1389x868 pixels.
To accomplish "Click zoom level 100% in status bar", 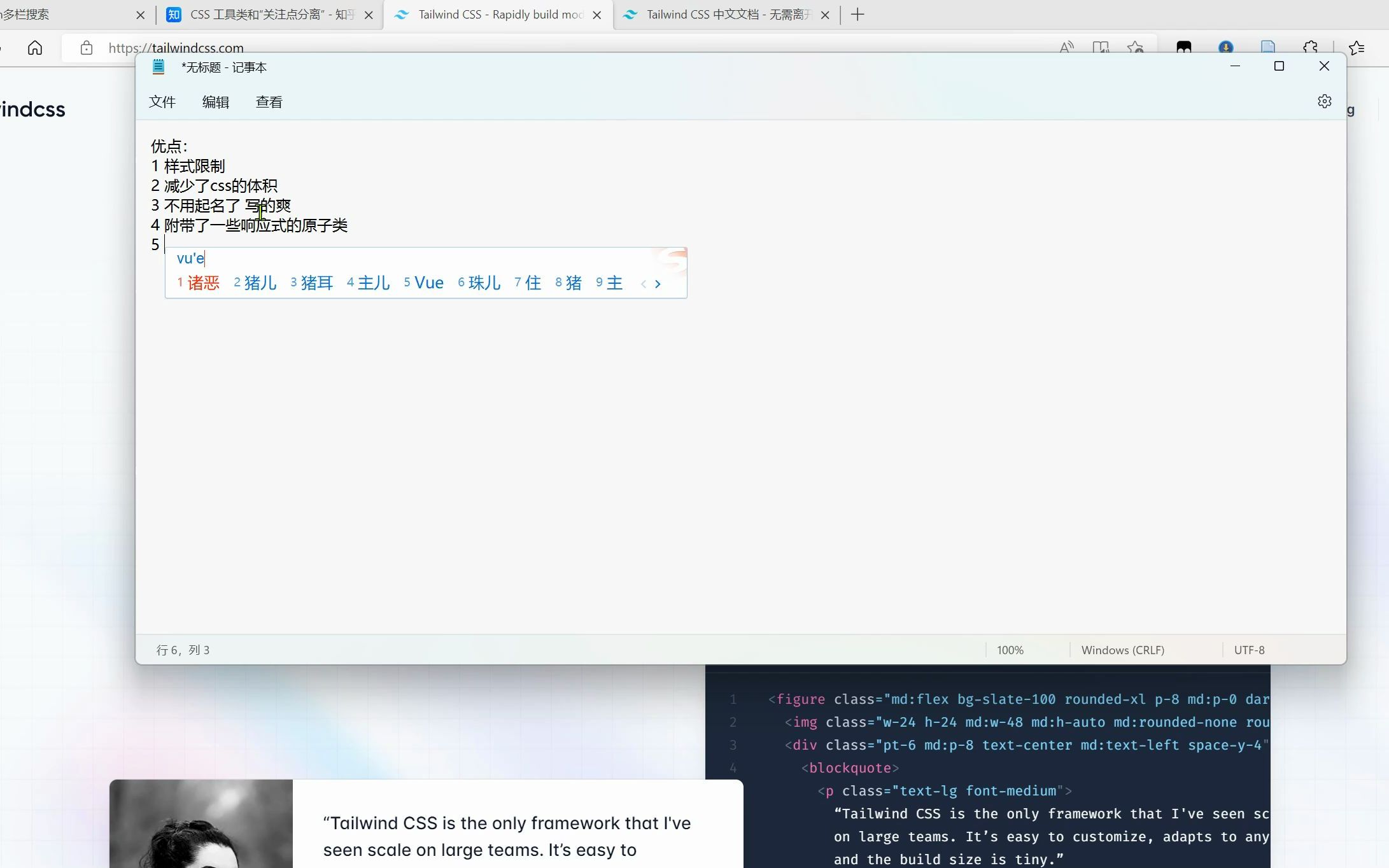I will [x=1010, y=650].
